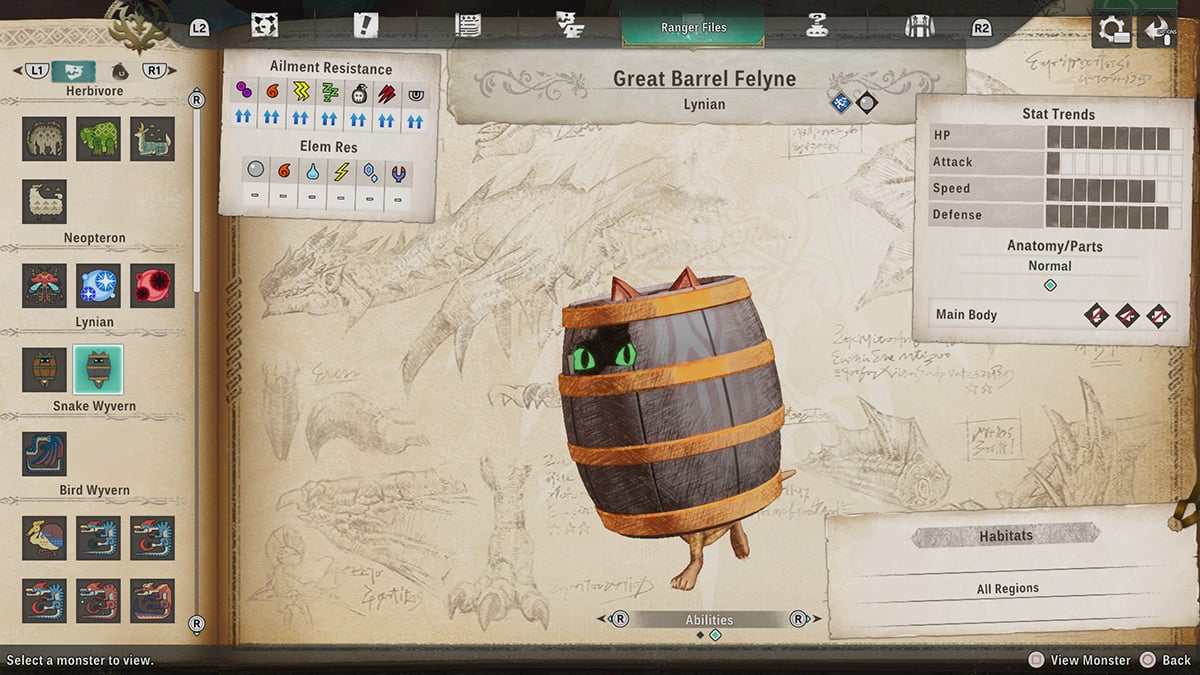Select the green Herbivore monster icon
The height and width of the screenshot is (675, 1200).
click(x=98, y=139)
